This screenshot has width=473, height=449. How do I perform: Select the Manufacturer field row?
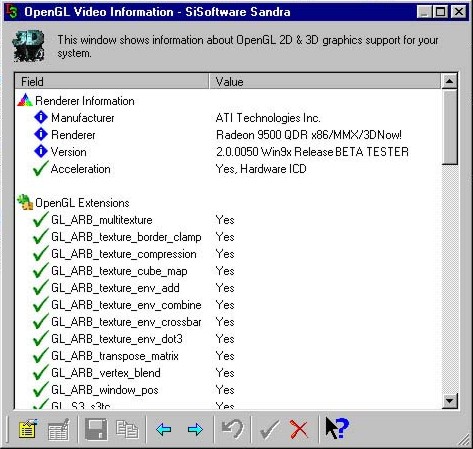pos(83,118)
